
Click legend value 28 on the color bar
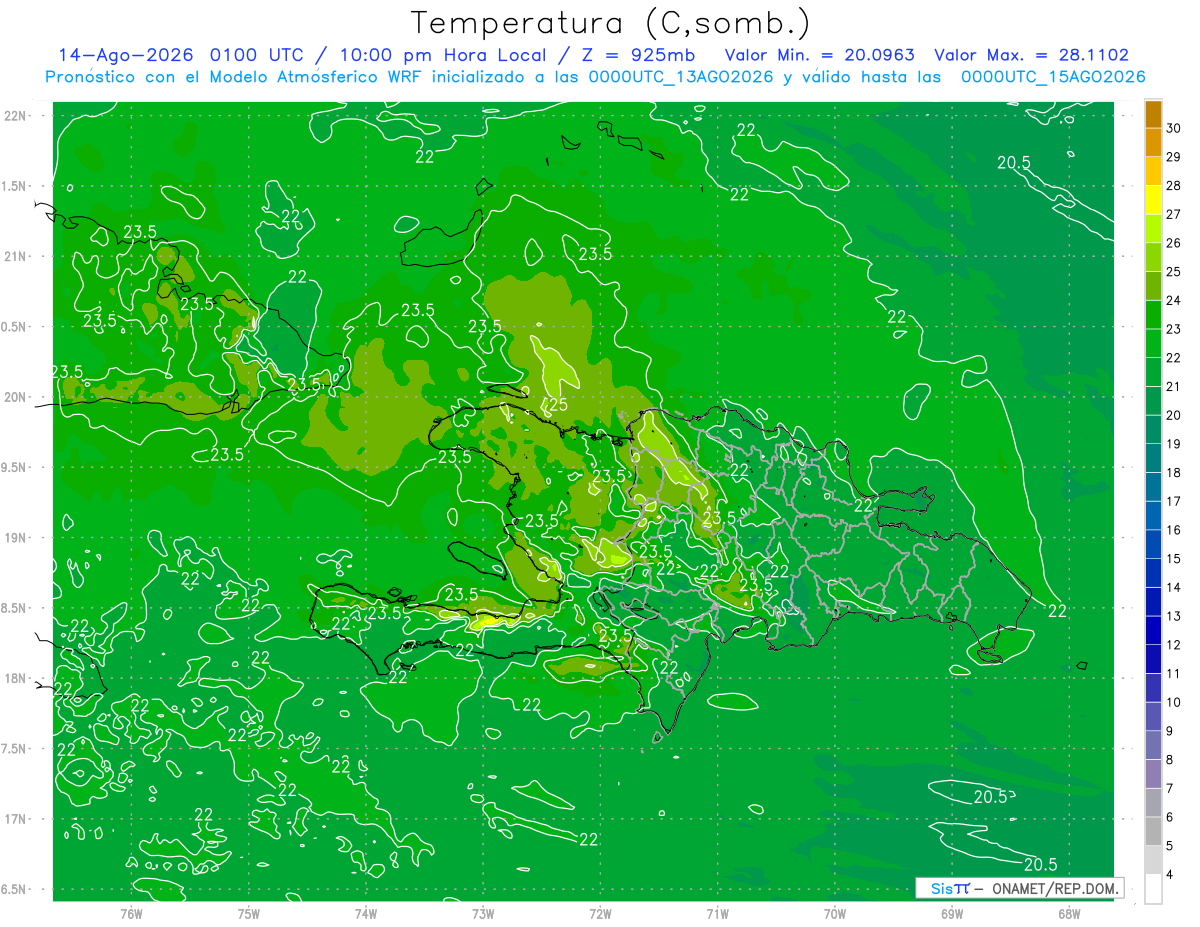[1173, 185]
